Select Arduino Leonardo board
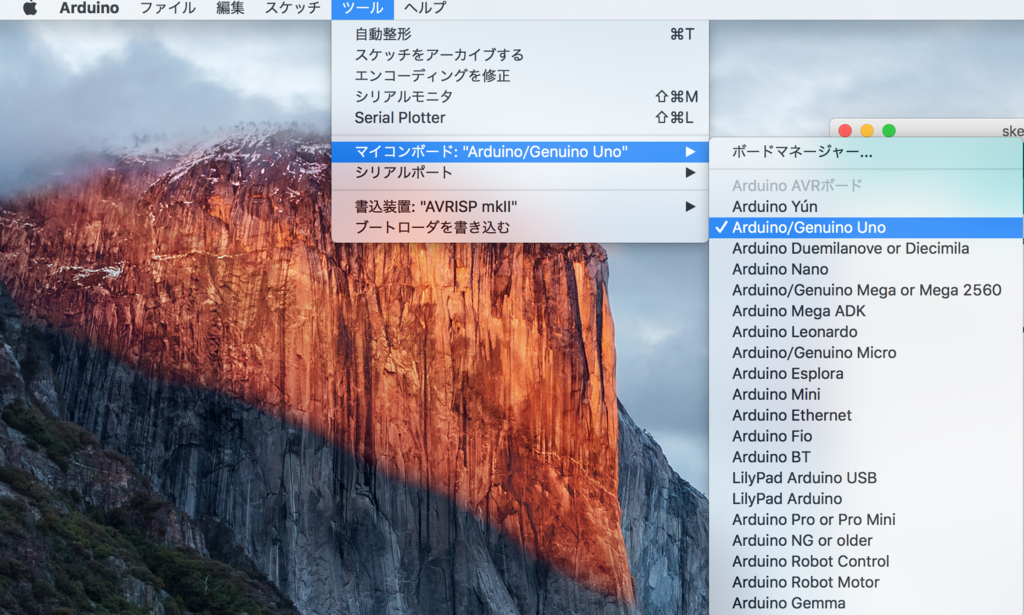Image resolution: width=1024 pixels, height=615 pixels. pos(866,332)
